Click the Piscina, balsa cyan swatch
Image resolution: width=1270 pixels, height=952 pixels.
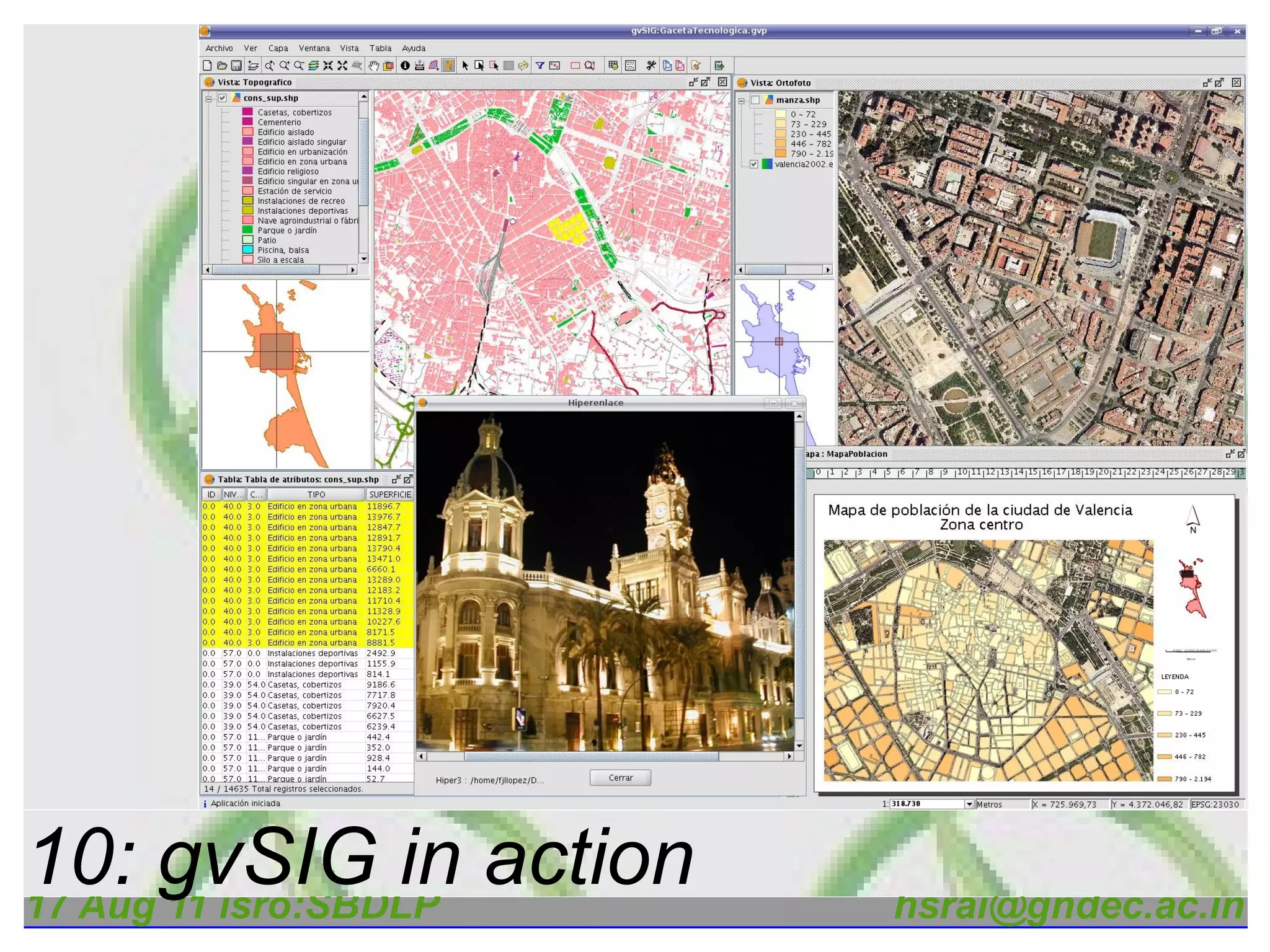click(x=247, y=250)
